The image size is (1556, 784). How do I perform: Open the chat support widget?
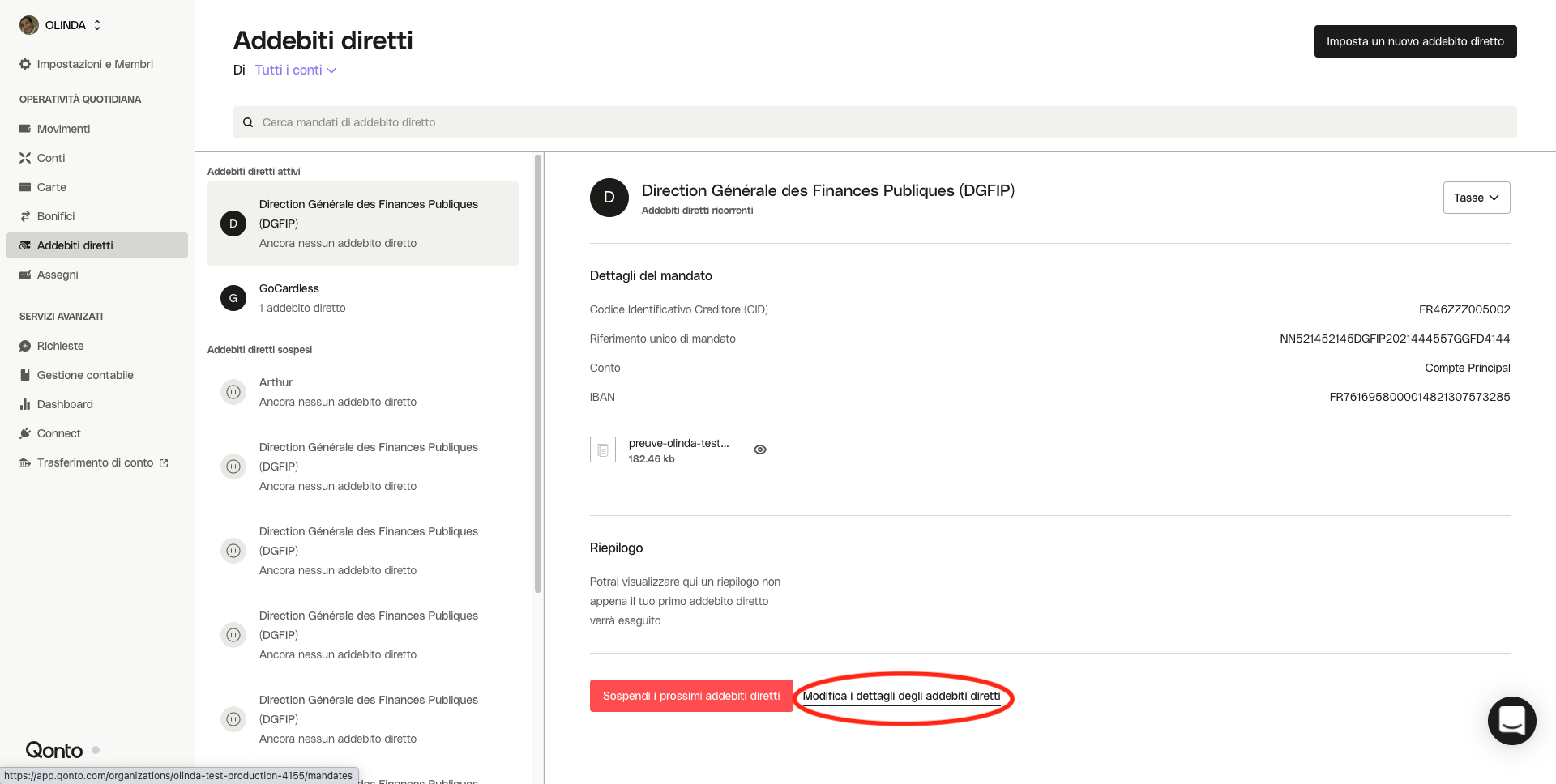tap(1512, 721)
